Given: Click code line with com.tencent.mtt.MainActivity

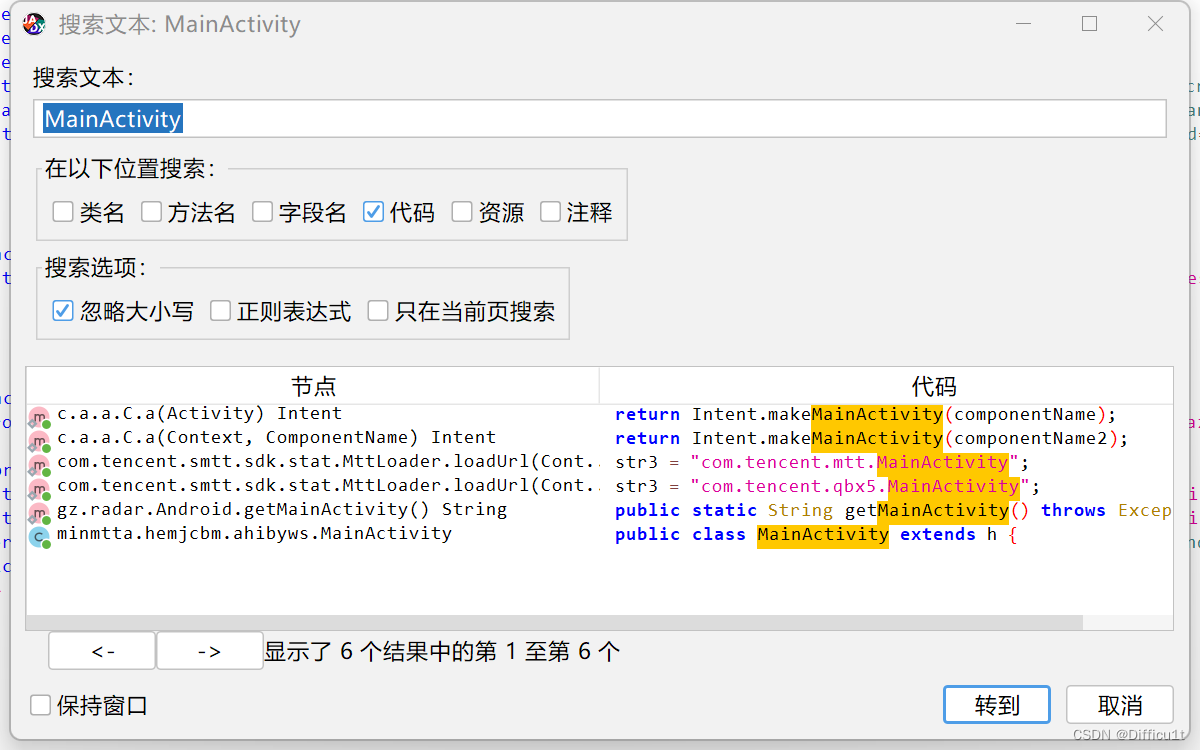Looking at the screenshot, I should click(822, 462).
